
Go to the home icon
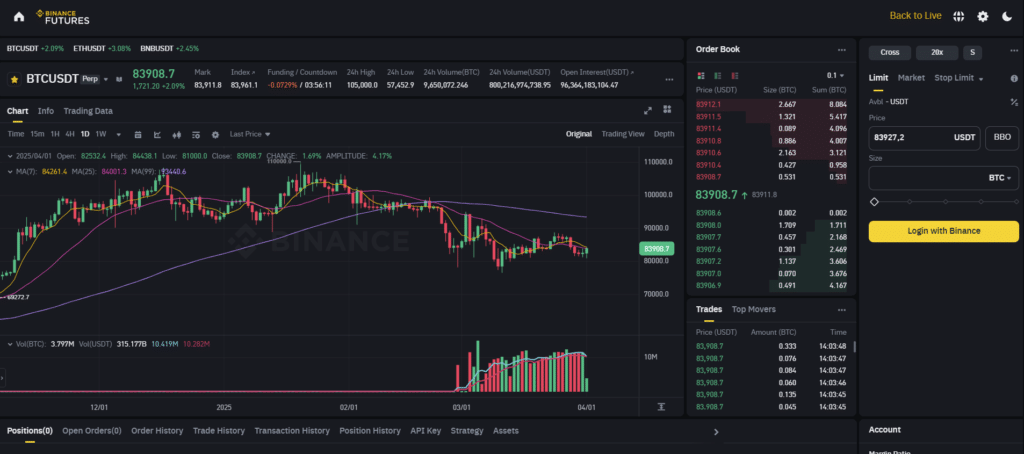point(19,16)
